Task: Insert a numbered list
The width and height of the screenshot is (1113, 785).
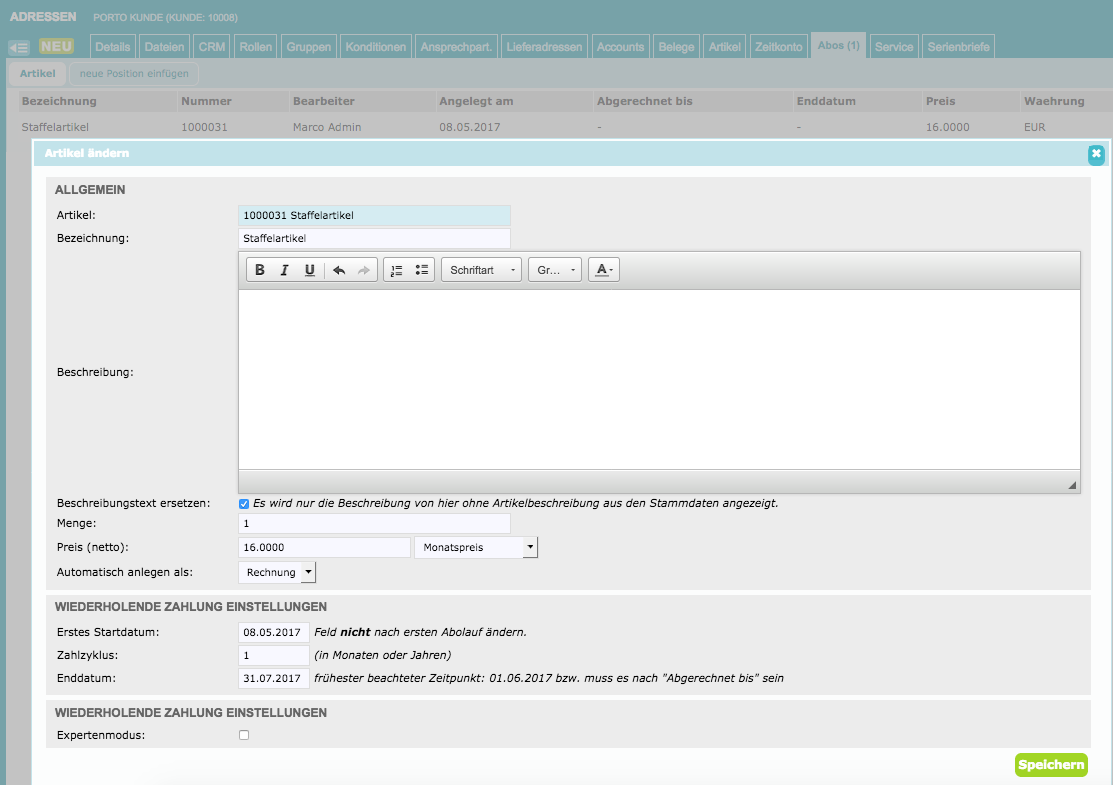Action: [x=396, y=270]
